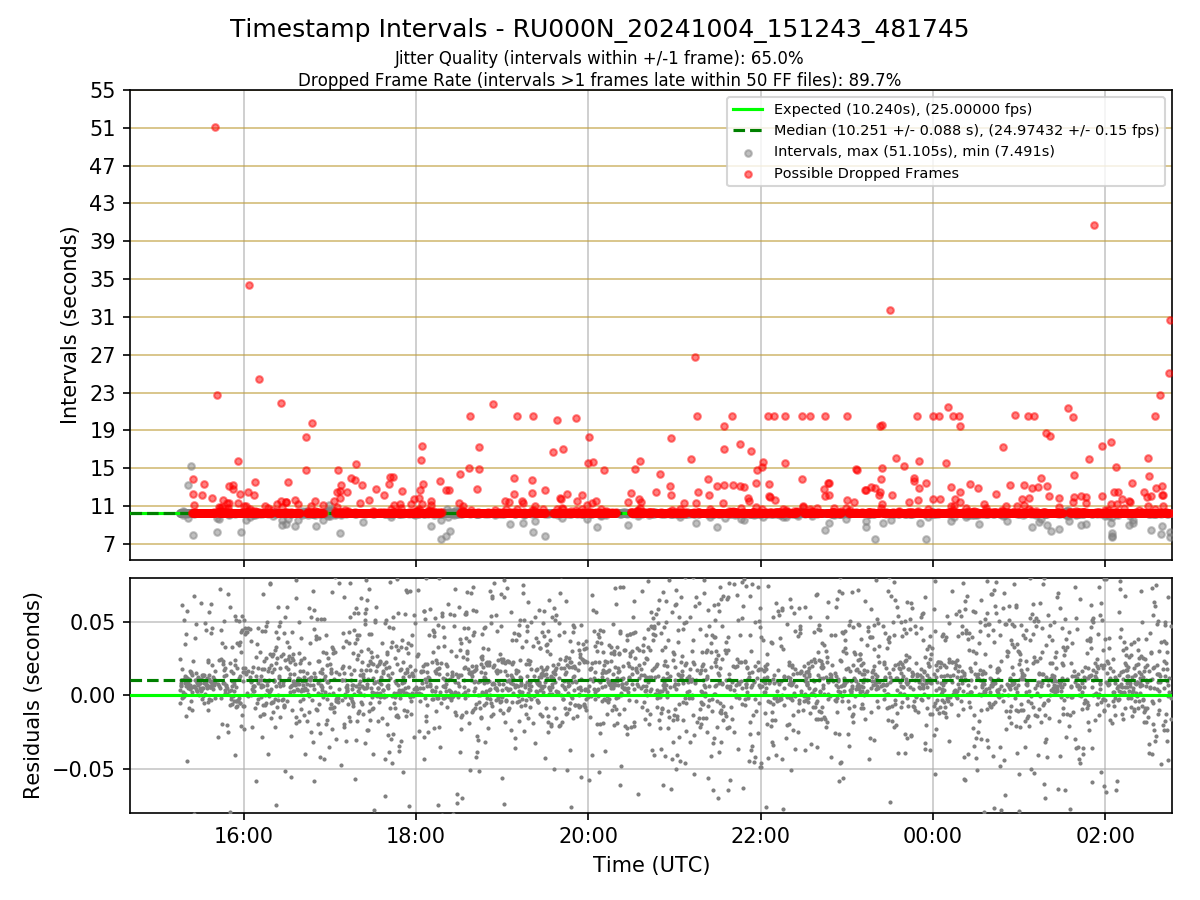Click the '20:00' x-axis tick label
The height and width of the screenshot is (900, 1200).
tap(588, 834)
